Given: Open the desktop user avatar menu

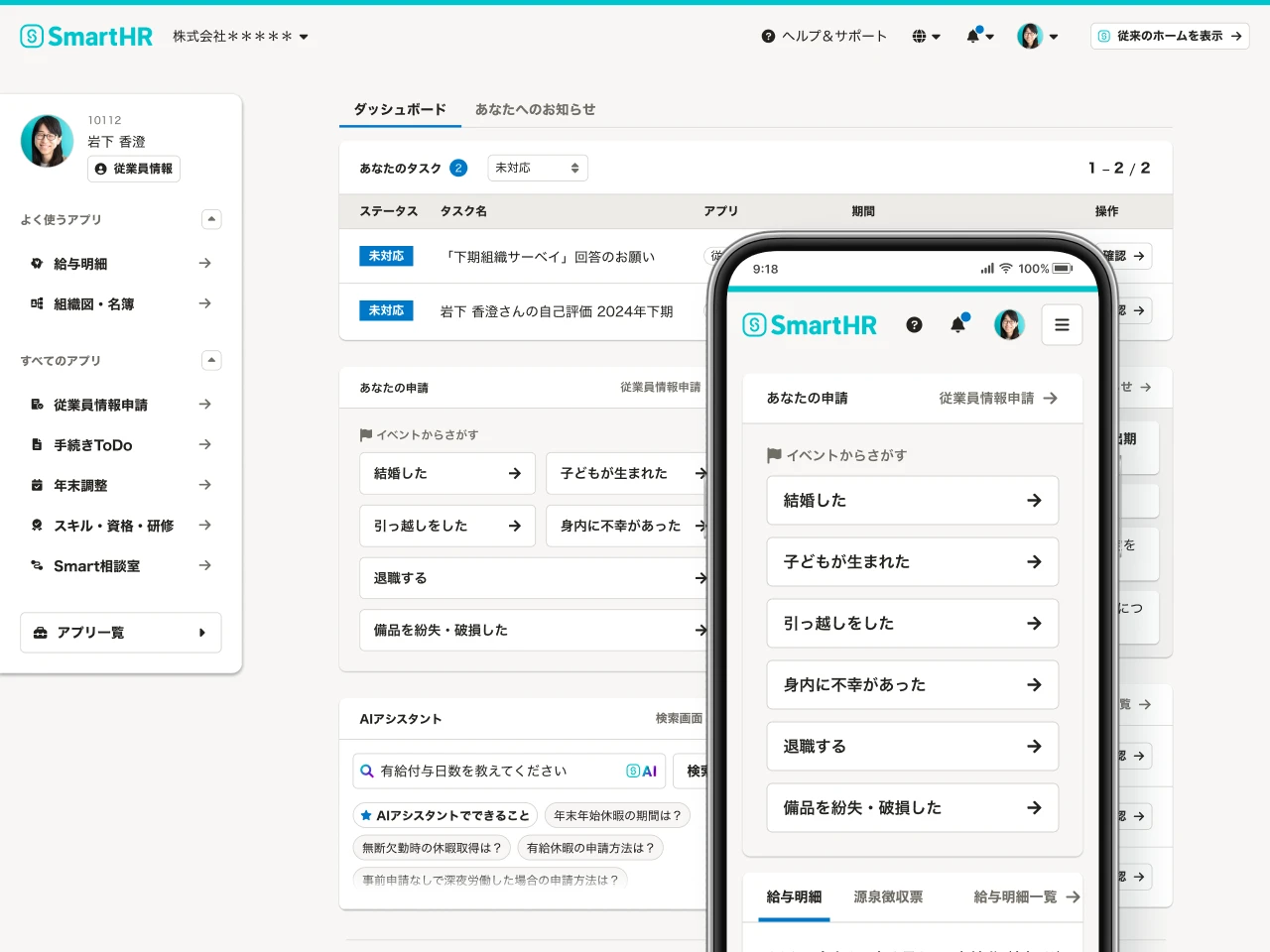Looking at the screenshot, I should pyautogui.click(x=1038, y=37).
